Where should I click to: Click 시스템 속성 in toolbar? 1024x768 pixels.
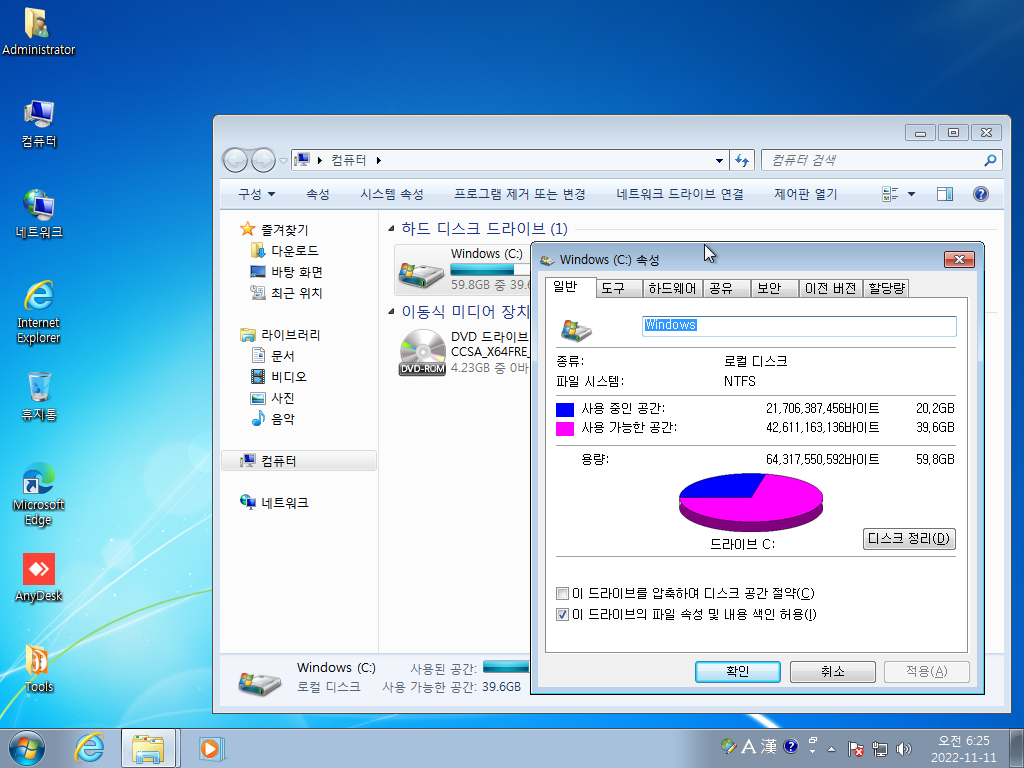click(392, 194)
